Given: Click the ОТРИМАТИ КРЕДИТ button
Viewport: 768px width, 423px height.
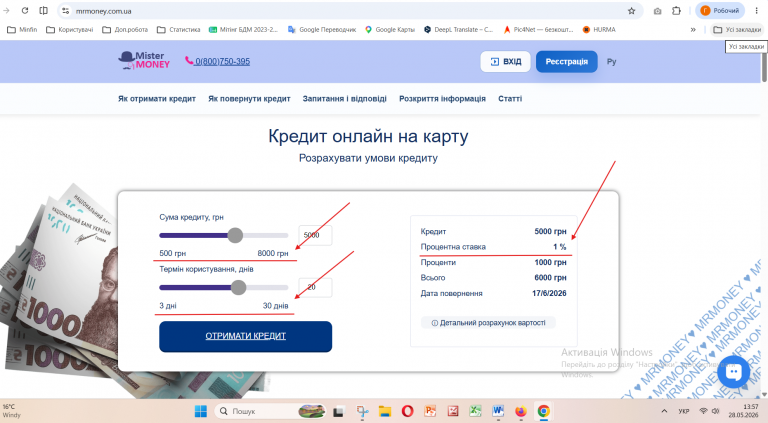Looking at the screenshot, I should tap(245, 336).
